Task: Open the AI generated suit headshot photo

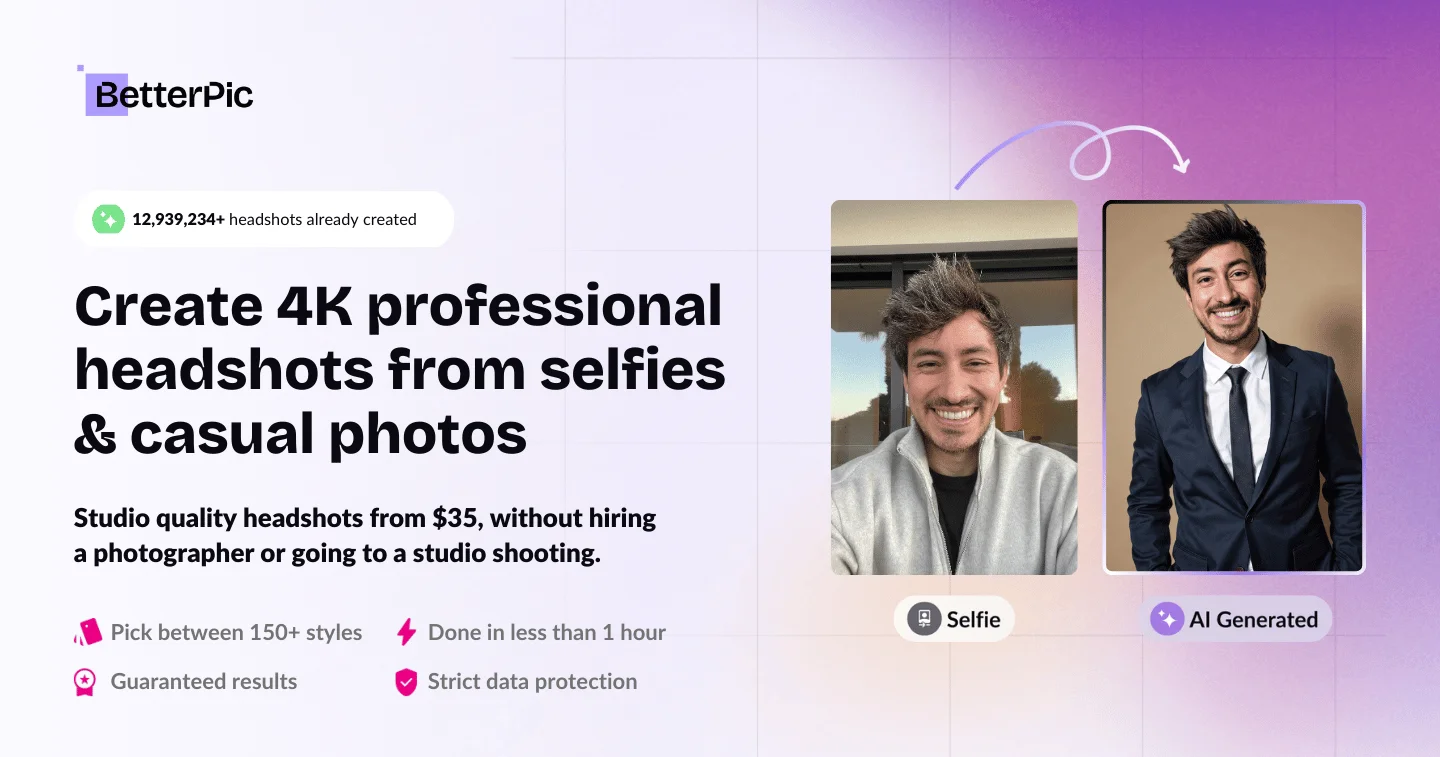Action: click(x=1233, y=387)
